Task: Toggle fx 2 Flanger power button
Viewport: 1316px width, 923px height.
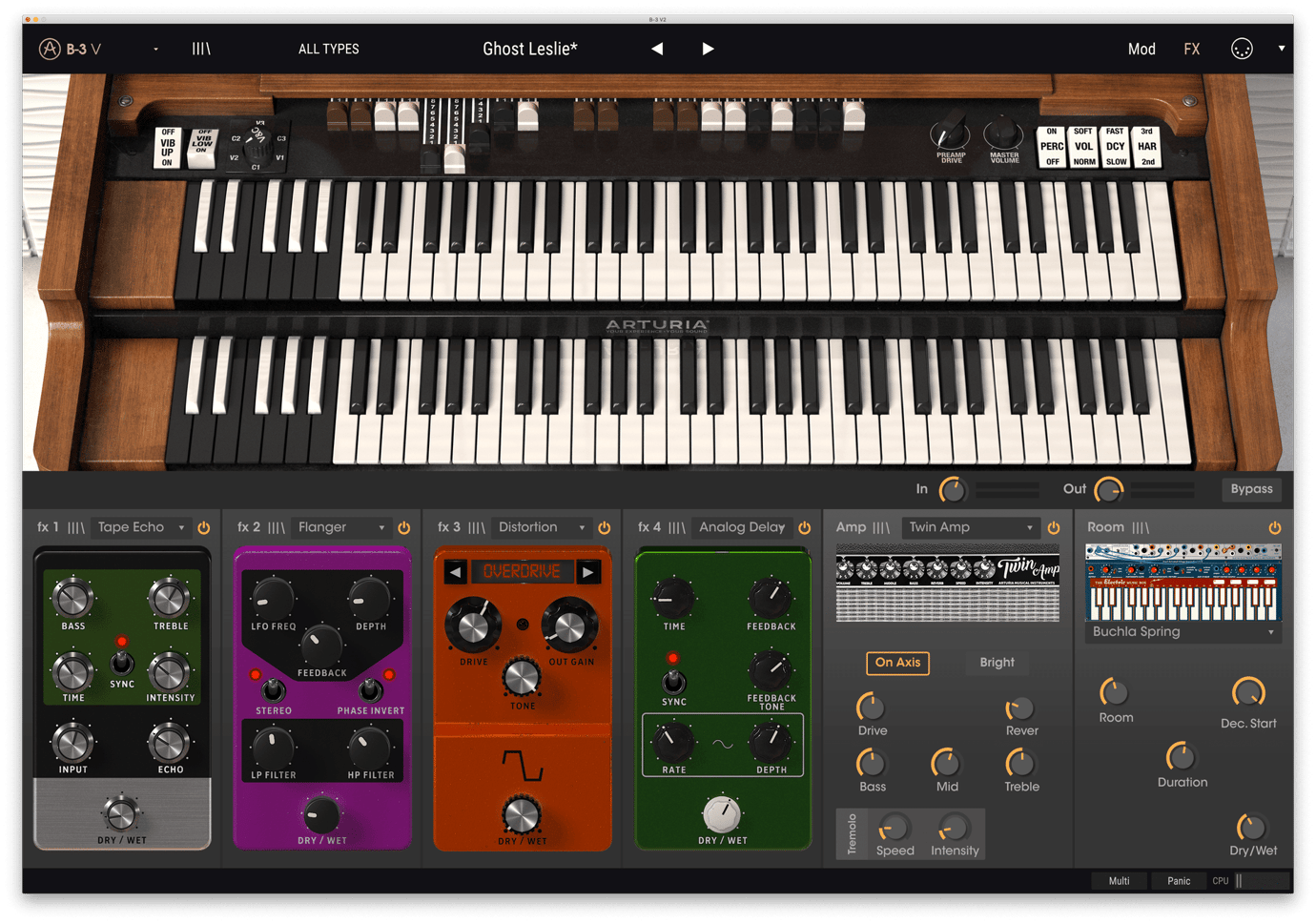Action: (403, 527)
